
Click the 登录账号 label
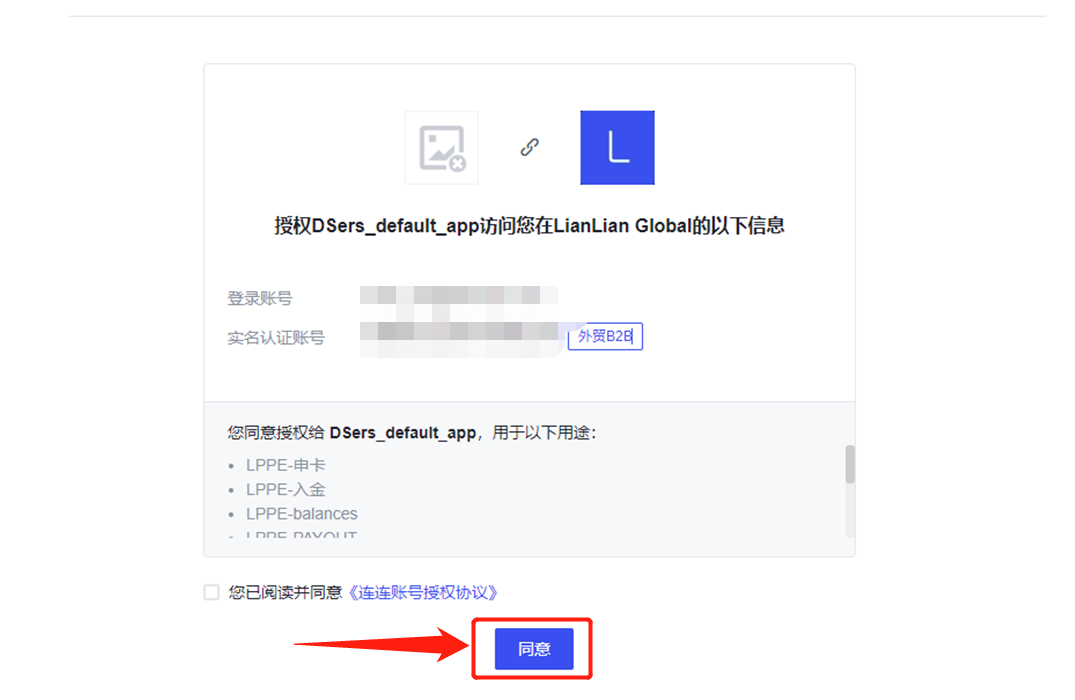click(260, 298)
